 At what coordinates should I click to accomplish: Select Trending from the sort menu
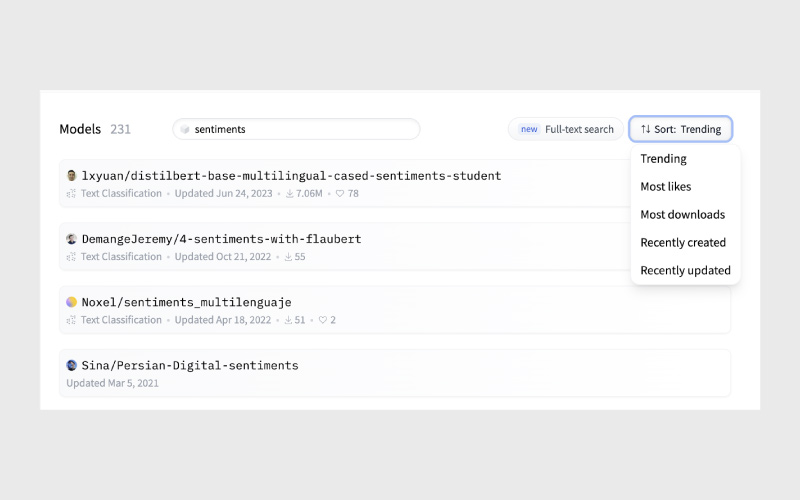click(x=663, y=158)
